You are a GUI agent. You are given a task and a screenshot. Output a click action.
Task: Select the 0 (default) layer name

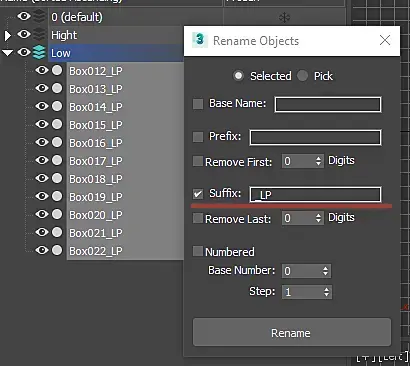[x=77, y=17]
